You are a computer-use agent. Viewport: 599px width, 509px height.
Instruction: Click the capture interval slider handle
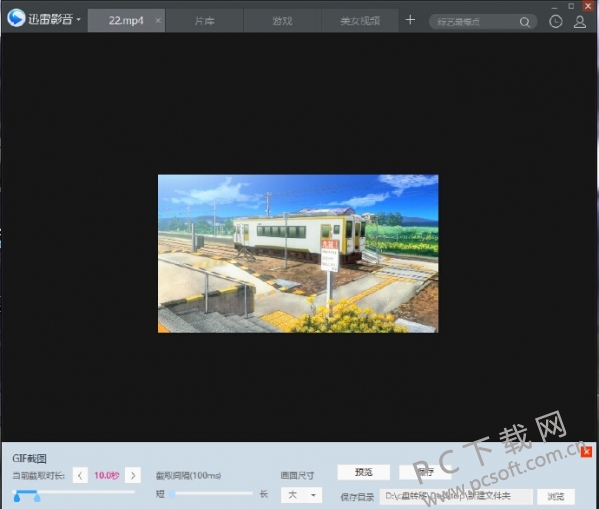[172, 494]
